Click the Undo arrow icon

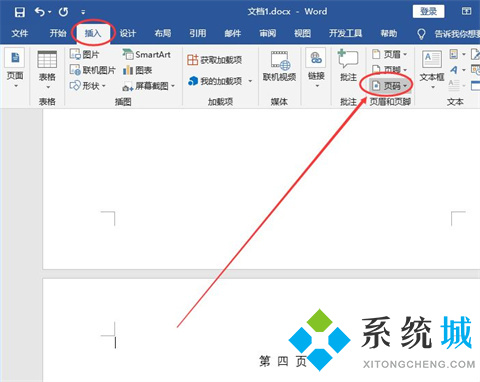tap(39, 12)
